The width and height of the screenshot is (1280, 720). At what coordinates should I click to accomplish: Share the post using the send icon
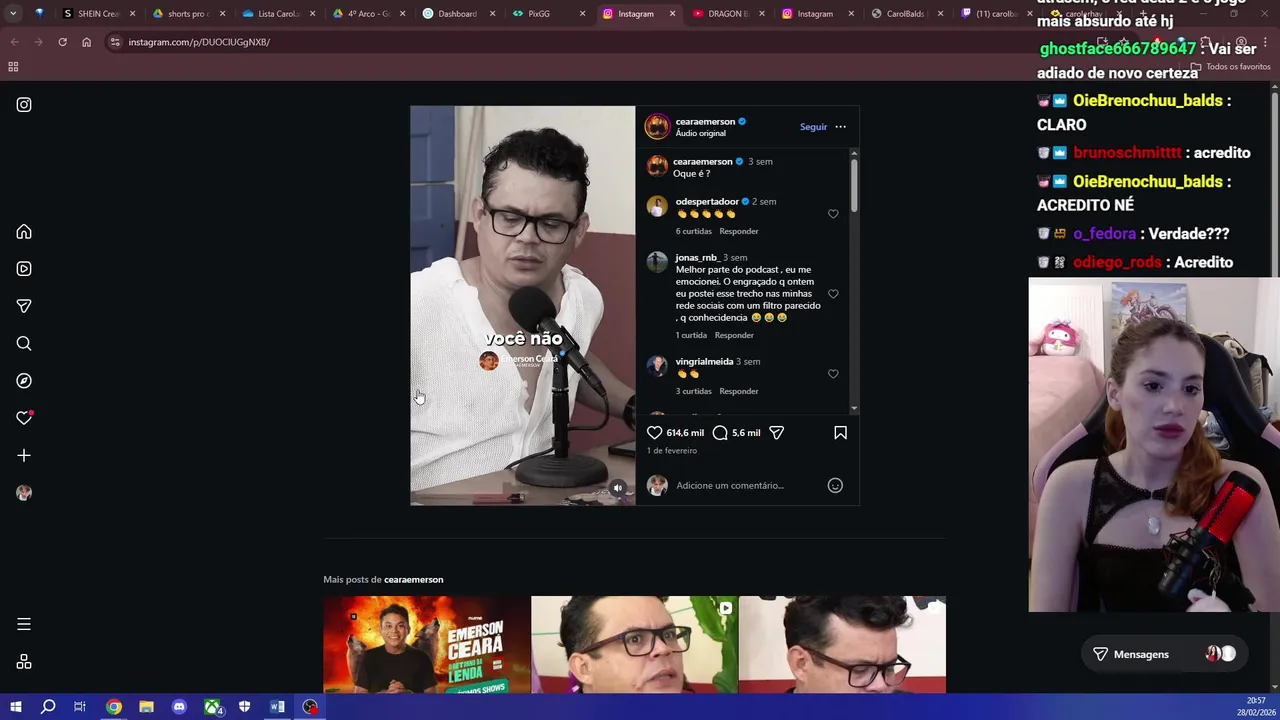776,433
